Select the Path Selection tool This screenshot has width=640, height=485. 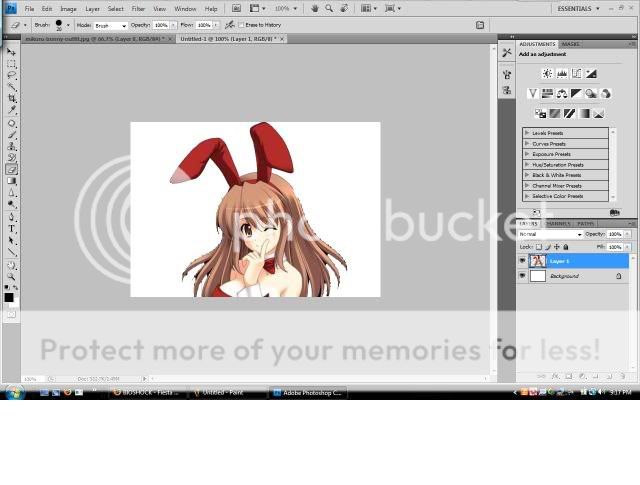pyautogui.click(x=11, y=240)
